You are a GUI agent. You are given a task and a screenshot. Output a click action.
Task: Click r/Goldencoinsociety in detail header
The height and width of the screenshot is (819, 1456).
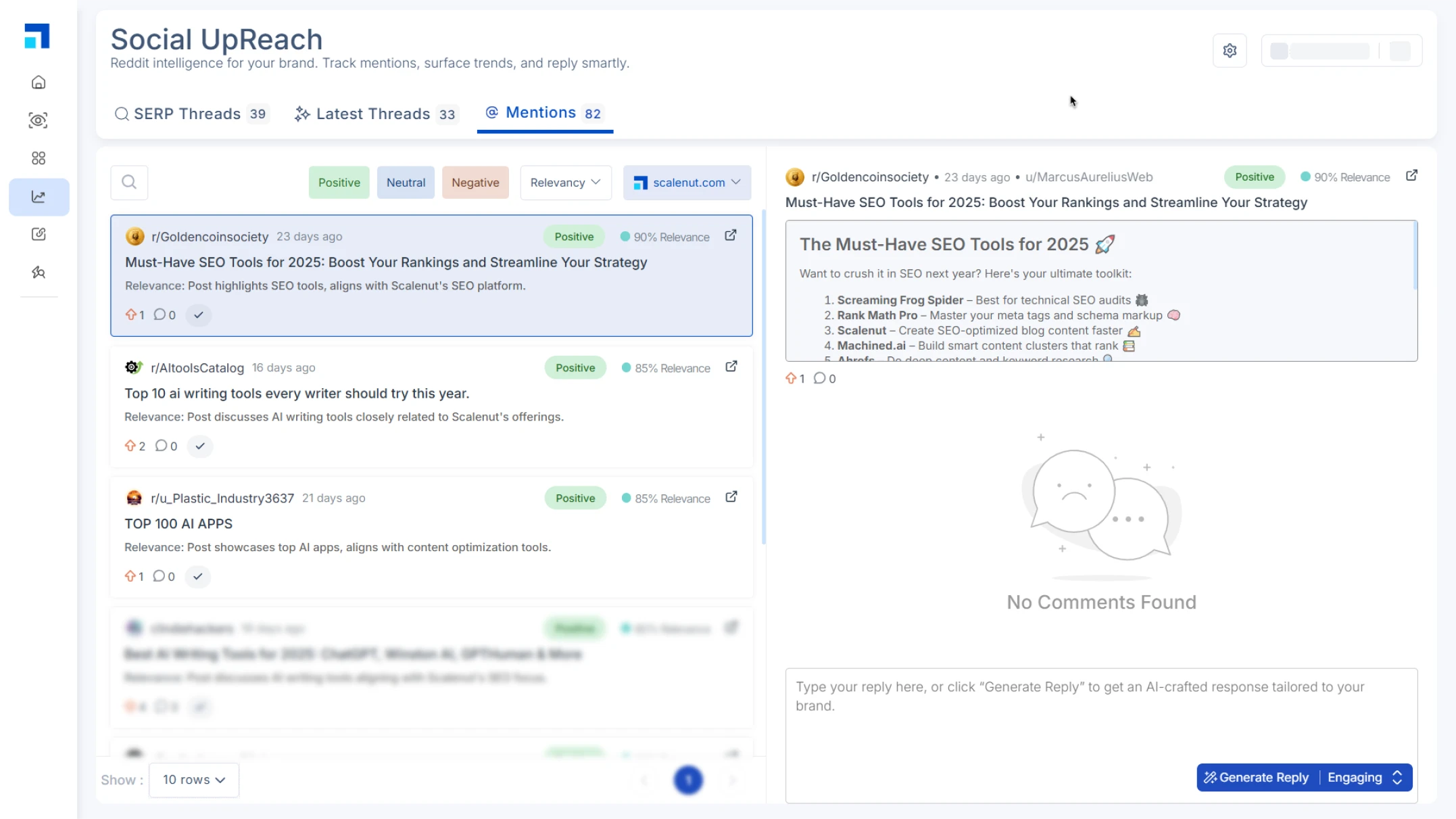[x=870, y=177]
